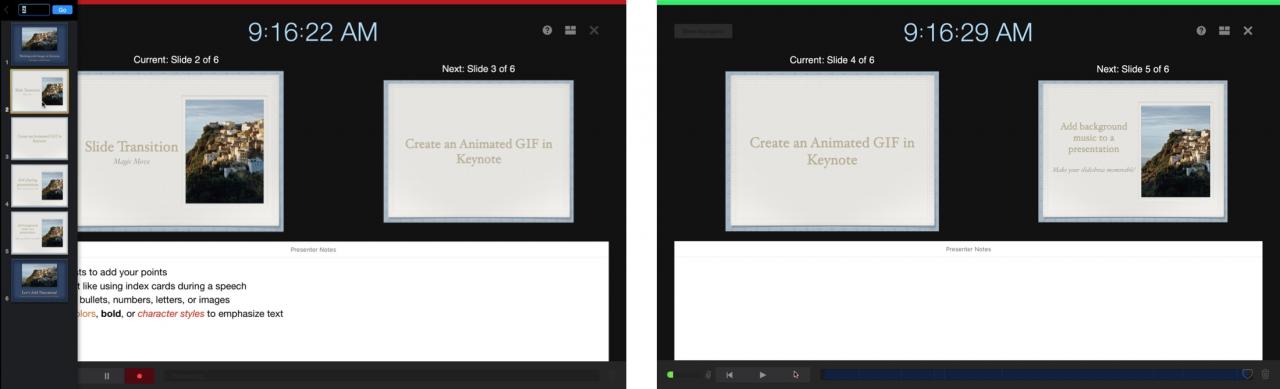1280x389 pixels.
Task: Click the red 'character styles' note text
Action: [171, 314]
